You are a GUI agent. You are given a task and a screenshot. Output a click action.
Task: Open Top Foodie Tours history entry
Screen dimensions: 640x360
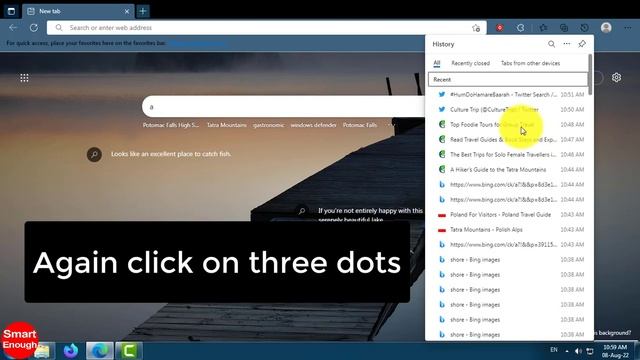tap(509, 124)
